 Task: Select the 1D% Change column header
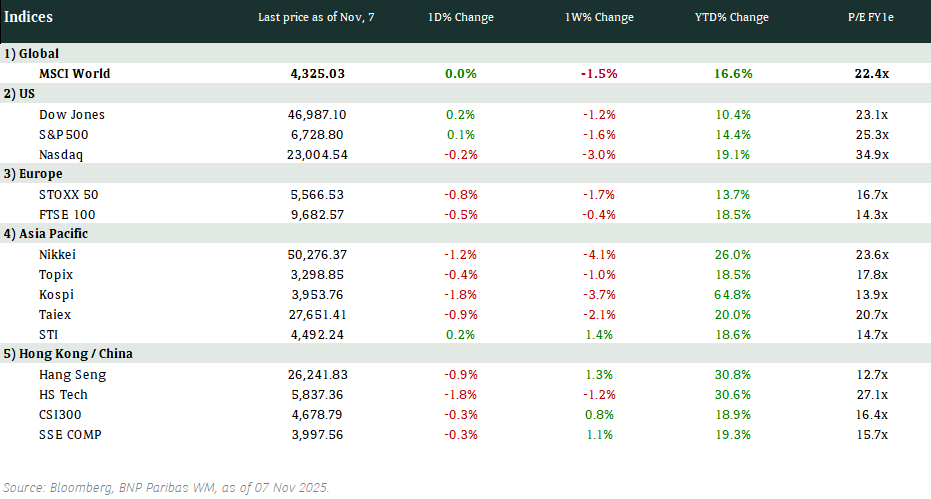click(460, 18)
